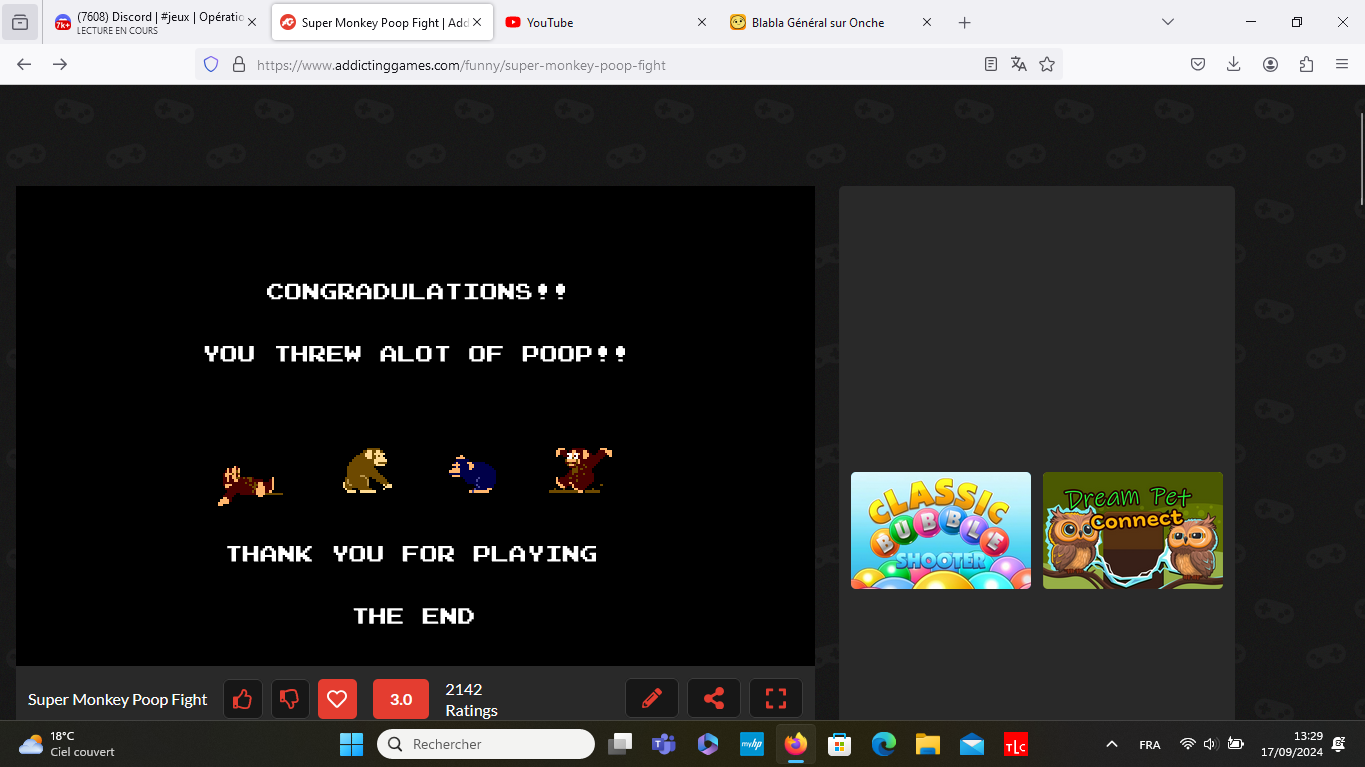Click the address bar URL field
The image size is (1365, 767).
coord(600,65)
